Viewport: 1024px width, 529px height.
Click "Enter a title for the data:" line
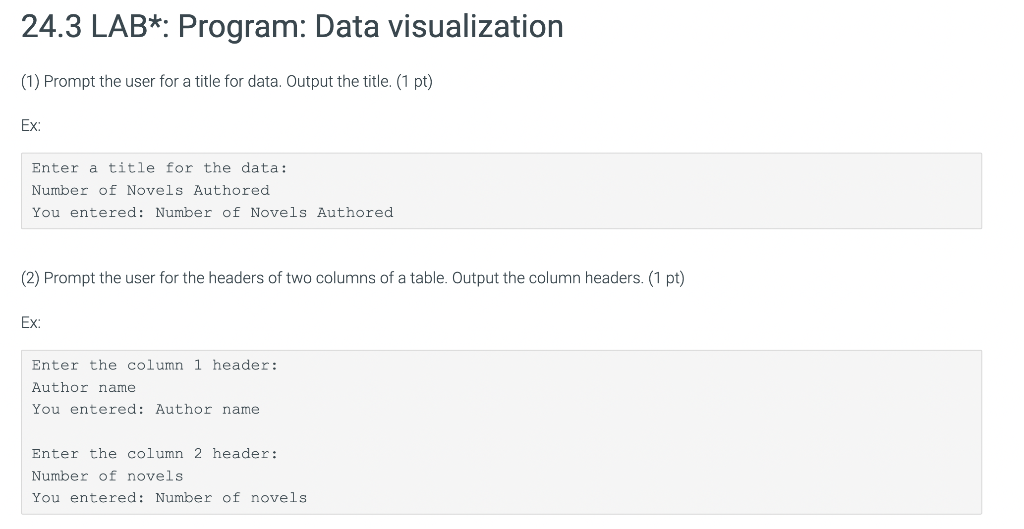coord(159,168)
